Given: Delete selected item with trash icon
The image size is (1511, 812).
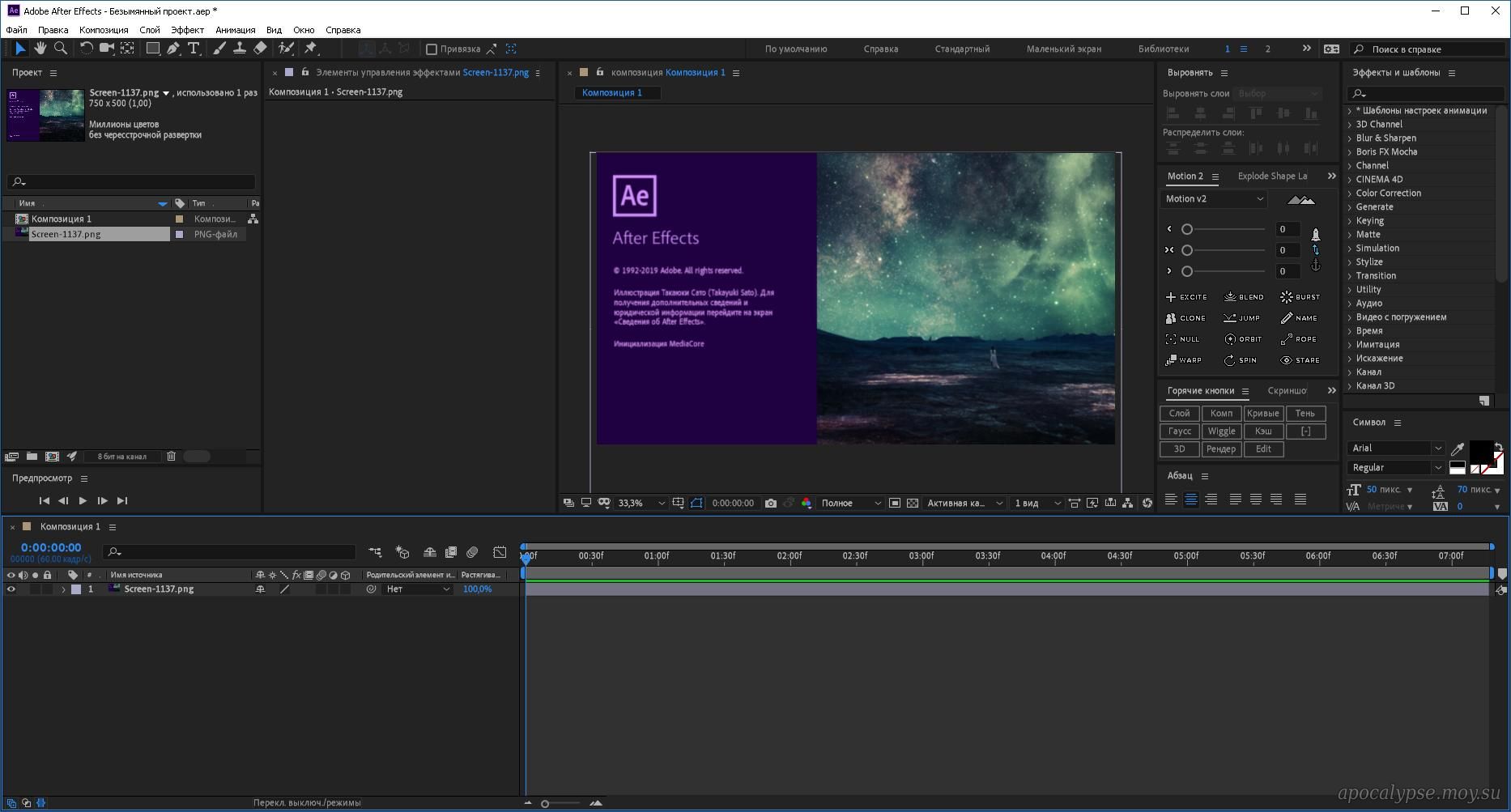Looking at the screenshot, I should point(171,457).
